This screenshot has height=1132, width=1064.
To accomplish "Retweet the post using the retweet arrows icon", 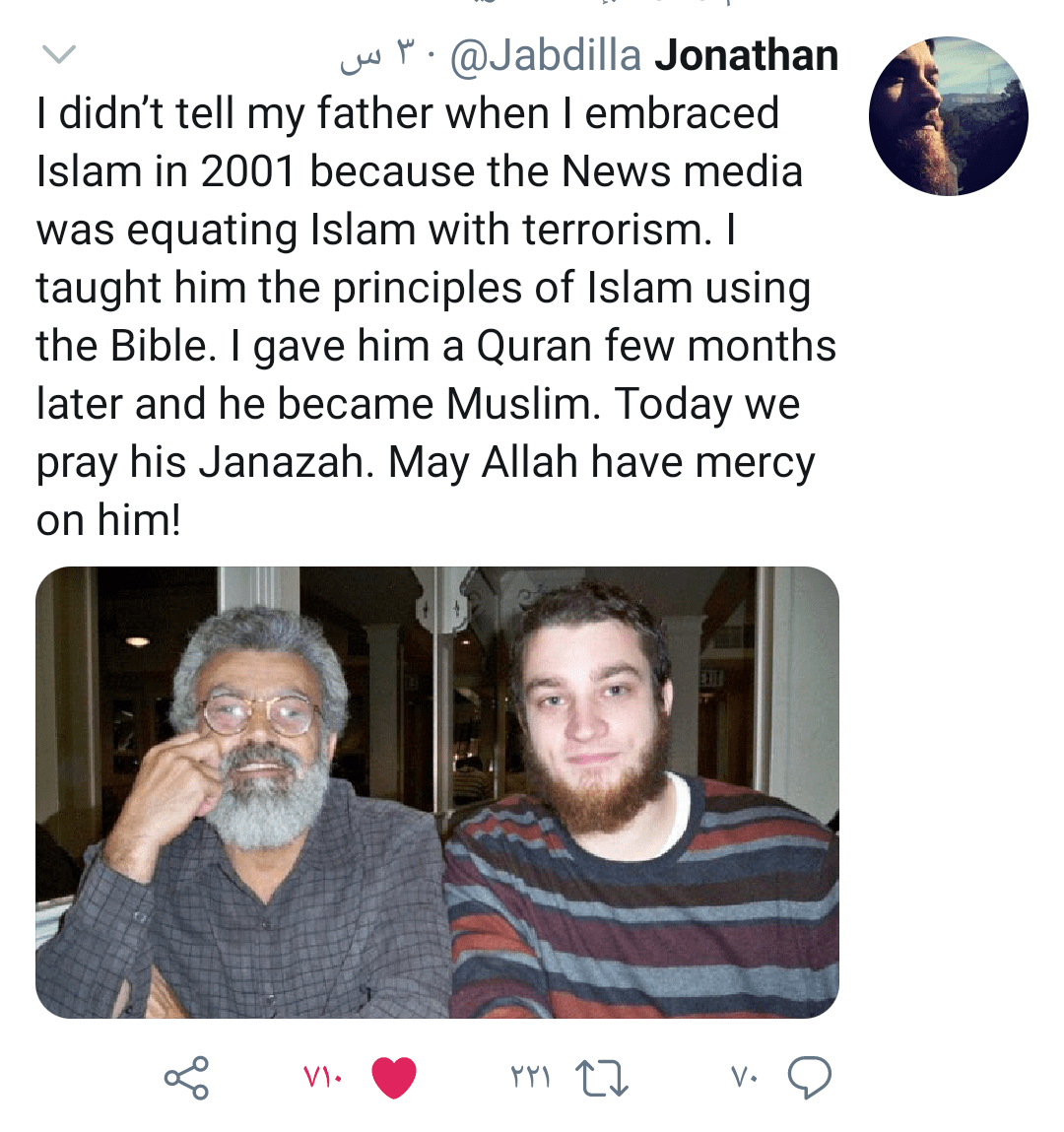I will pyautogui.click(x=601, y=1076).
